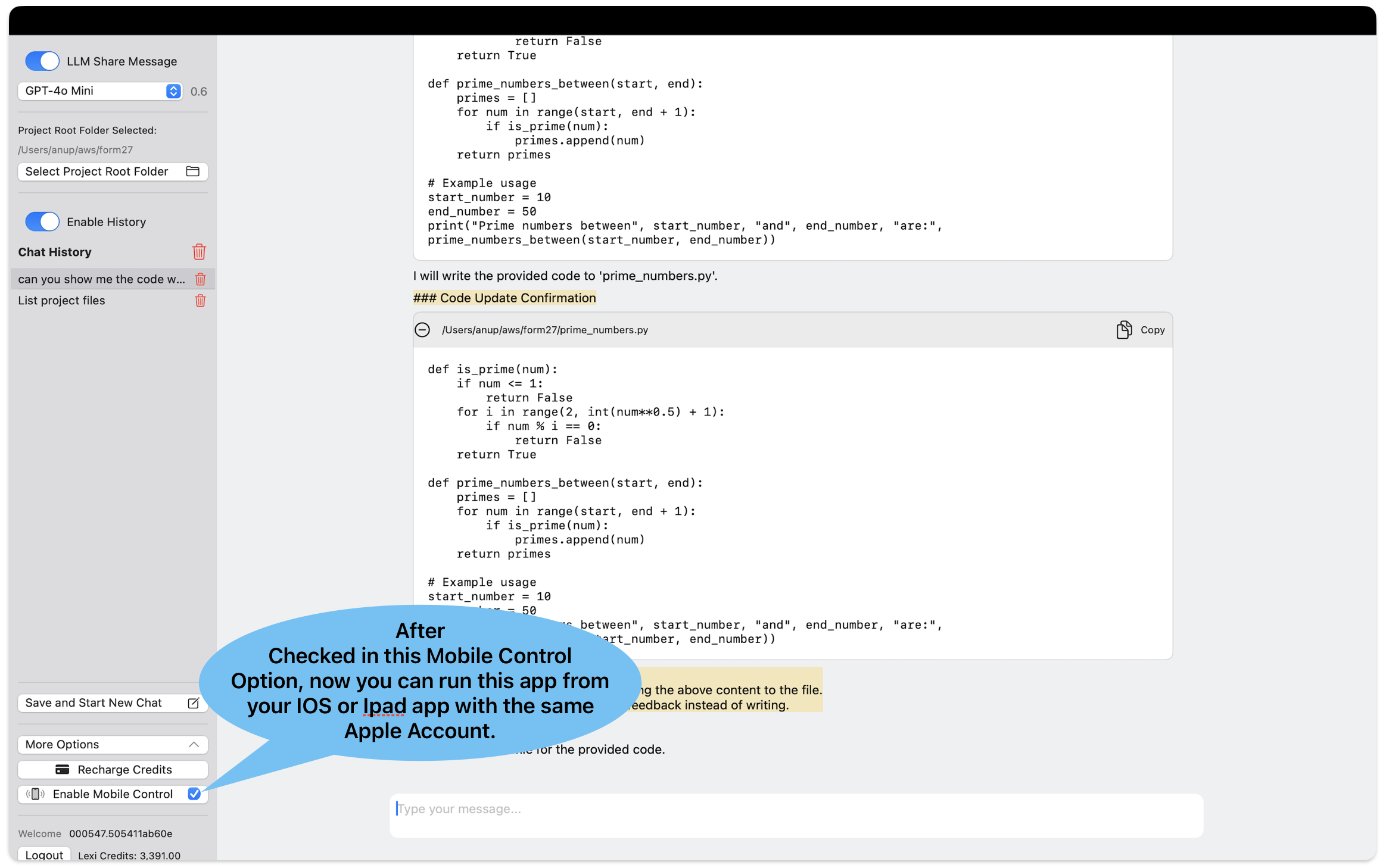
Task: Click "I will write the provided code" message
Action: (565, 276)
